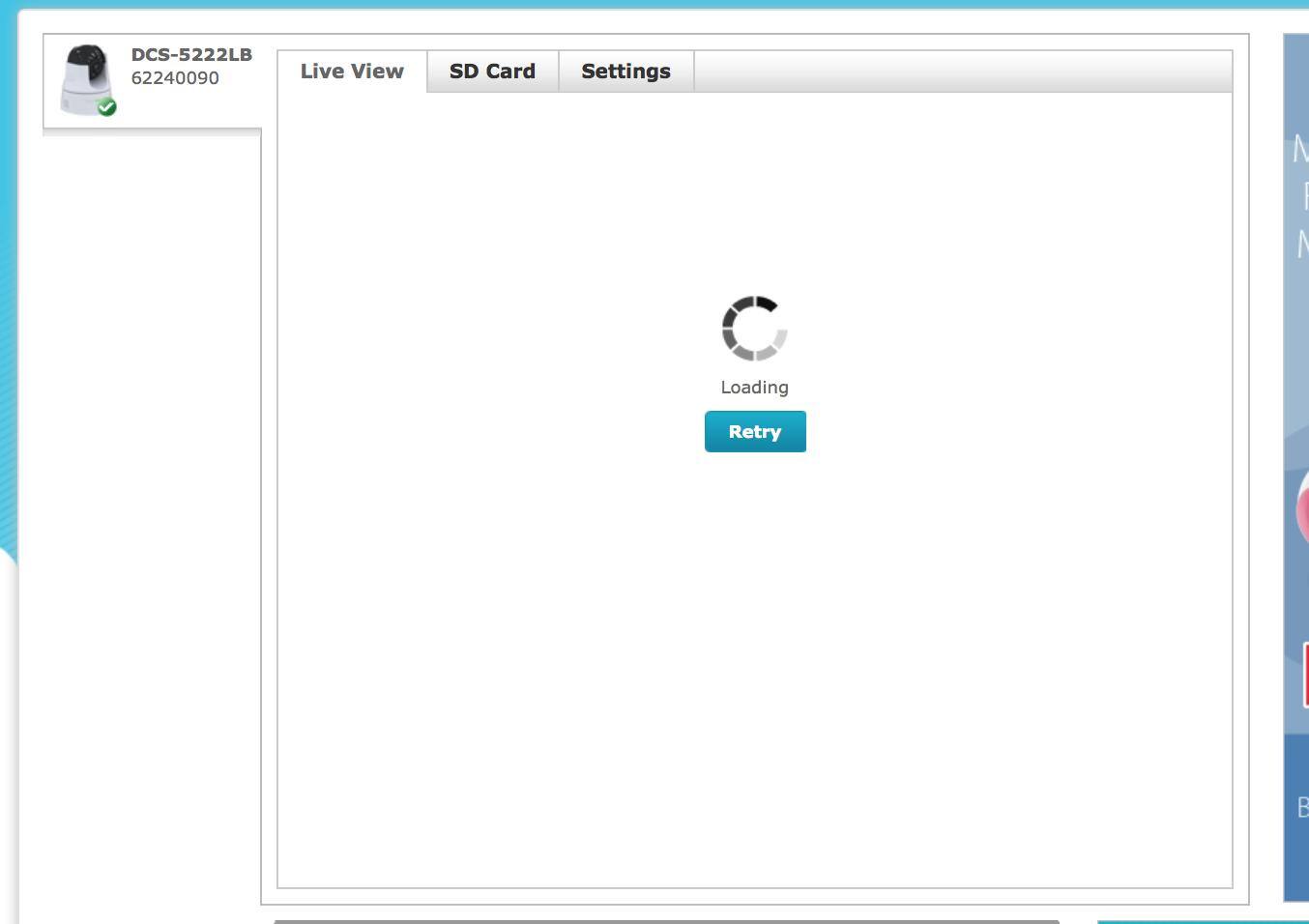This screenshot has height=924, width=1309.
Task: Click the empty sidebar area below the camera entry
Action: click(152, 483)
